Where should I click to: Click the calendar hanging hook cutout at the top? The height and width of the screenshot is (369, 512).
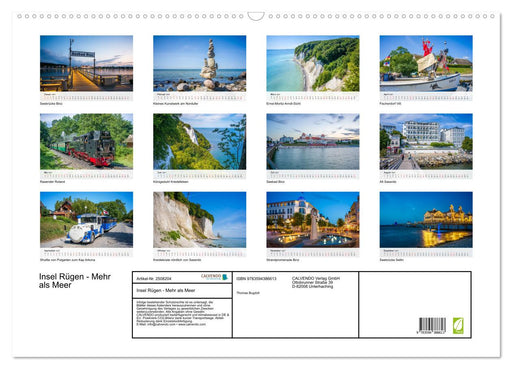(256, 16)
